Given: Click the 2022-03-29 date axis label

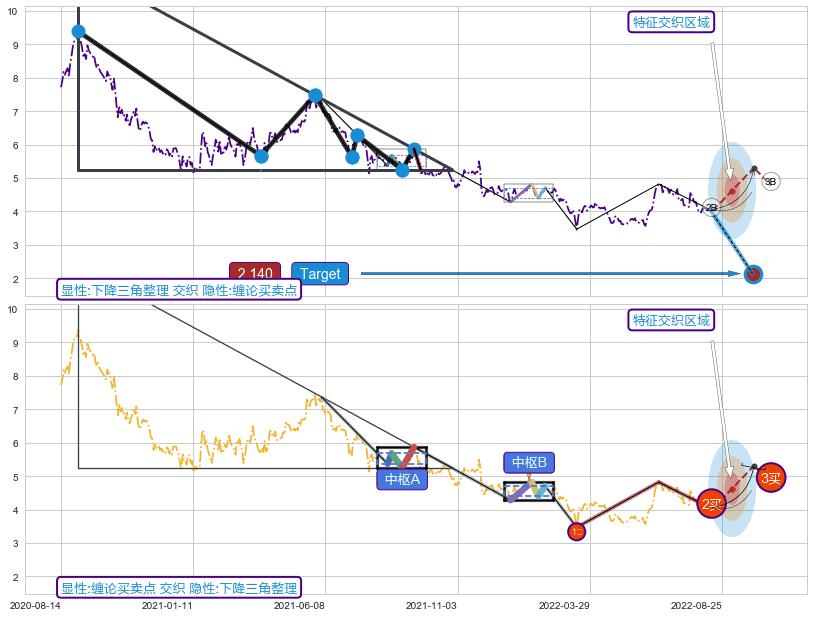Looking at the screenshot, I should (564, 605).
